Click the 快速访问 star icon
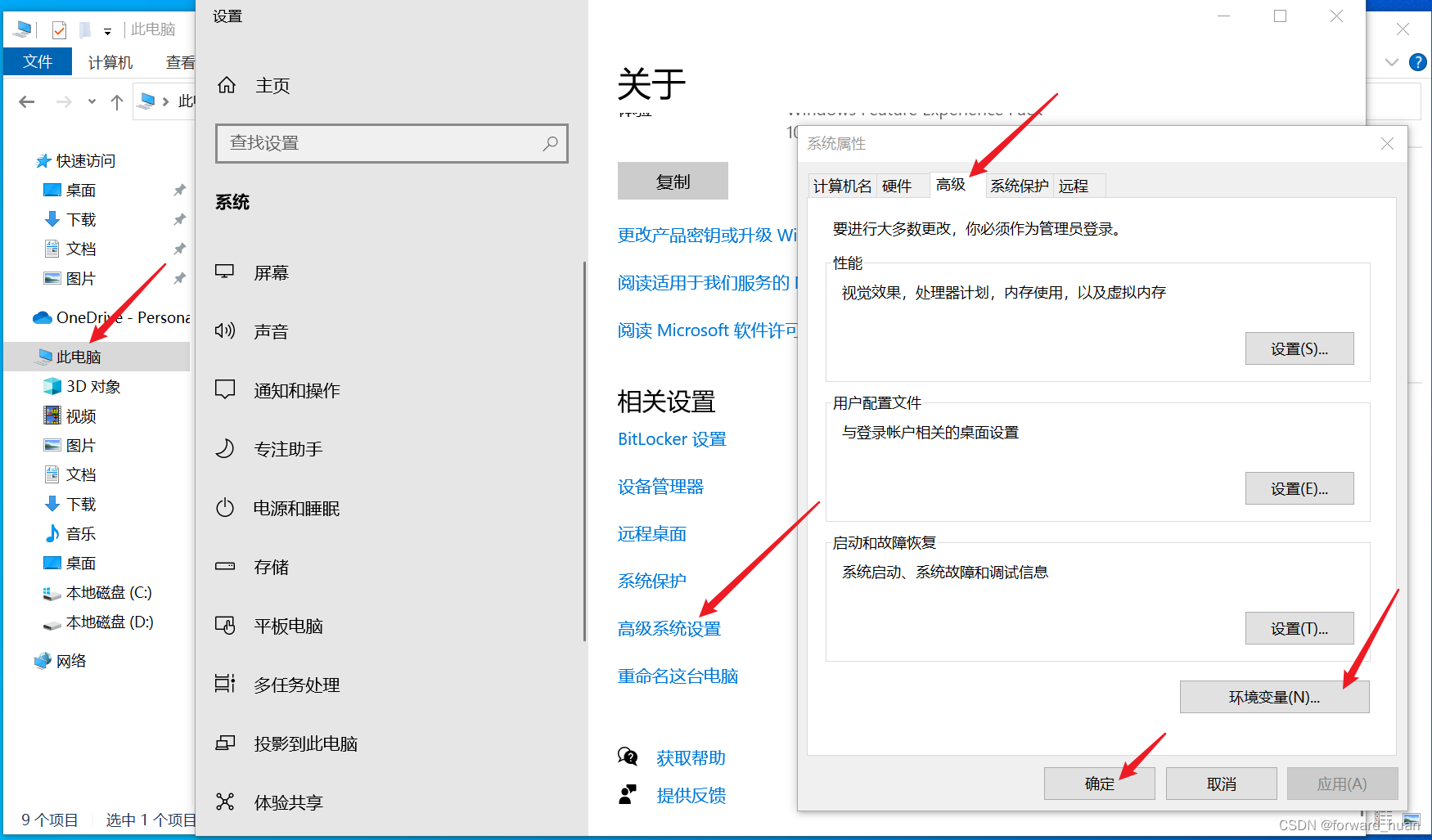This screenshot has height=840, width=1432. coord(43,160)
